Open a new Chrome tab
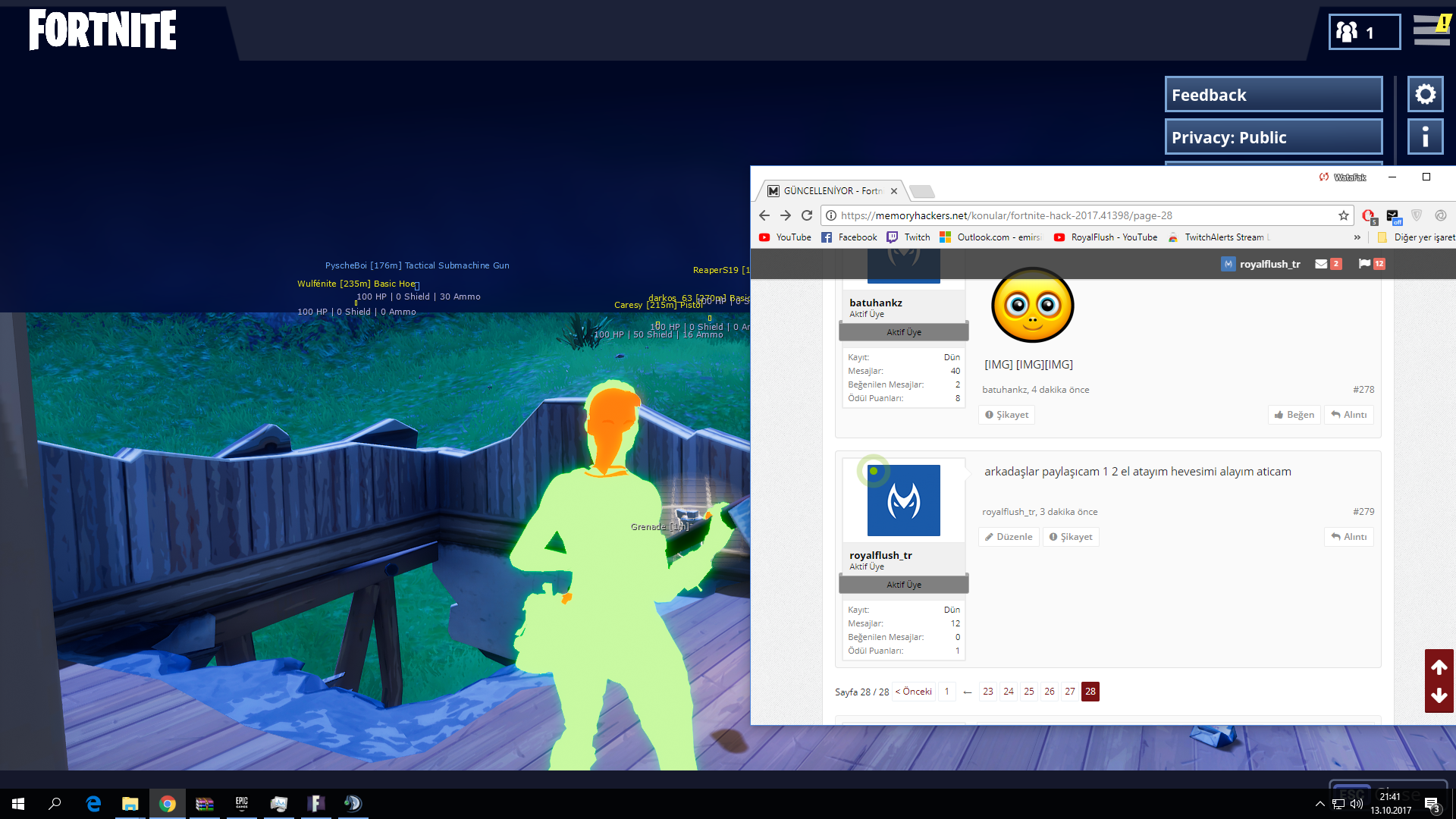1456x819 pixels. point(921,191)
